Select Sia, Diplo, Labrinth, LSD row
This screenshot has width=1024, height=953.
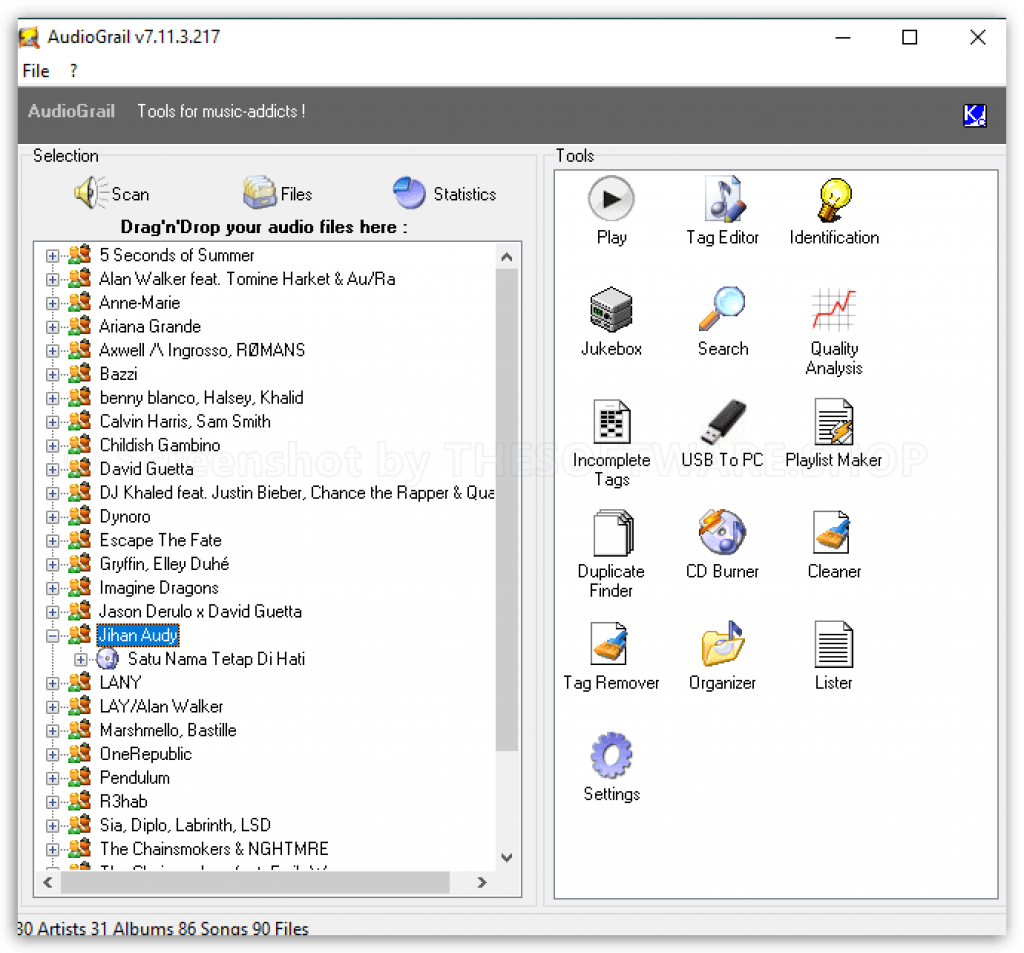coord(185,826)
